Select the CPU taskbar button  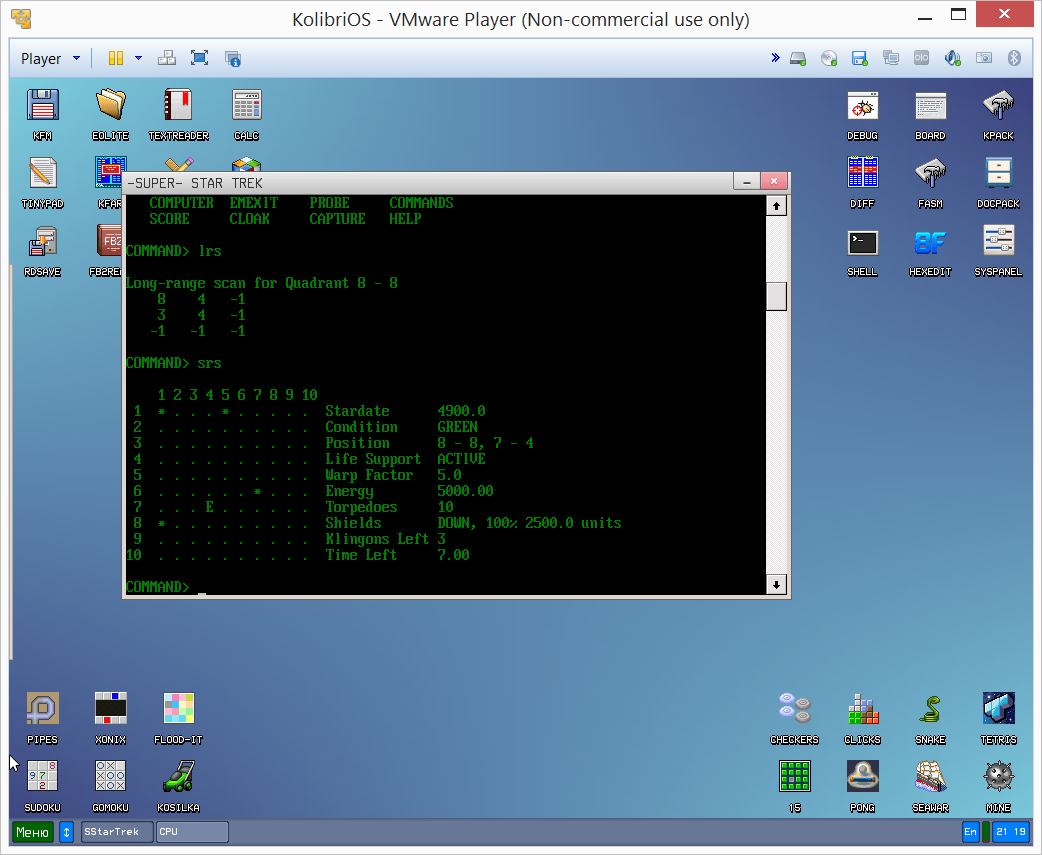[191, 832]
